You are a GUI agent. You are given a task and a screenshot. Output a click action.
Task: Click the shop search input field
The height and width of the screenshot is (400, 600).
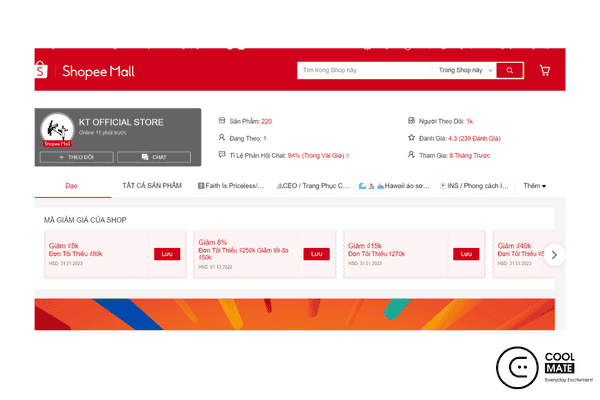pos(364,71)
